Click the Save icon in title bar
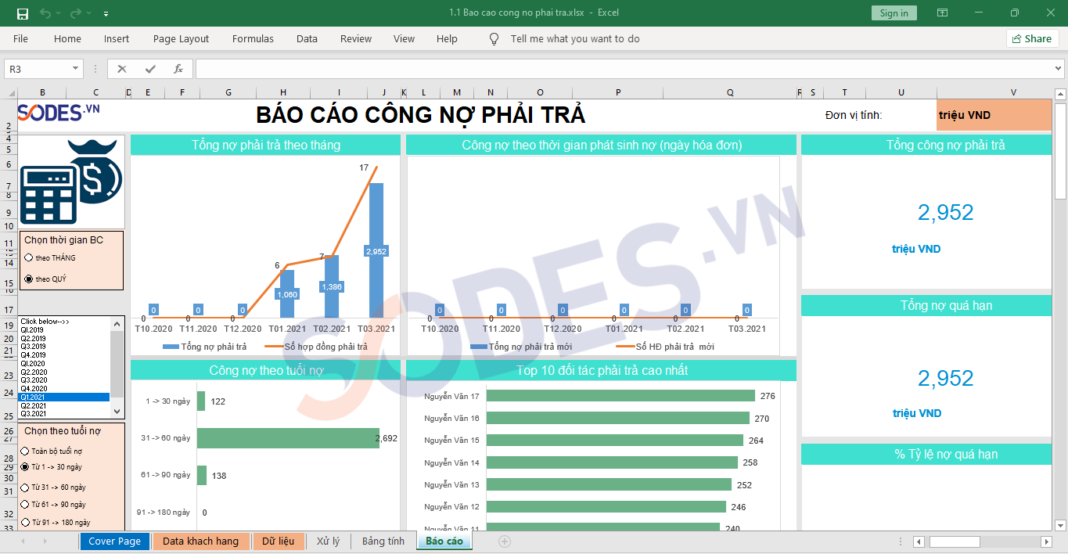 tap(22, 14)
